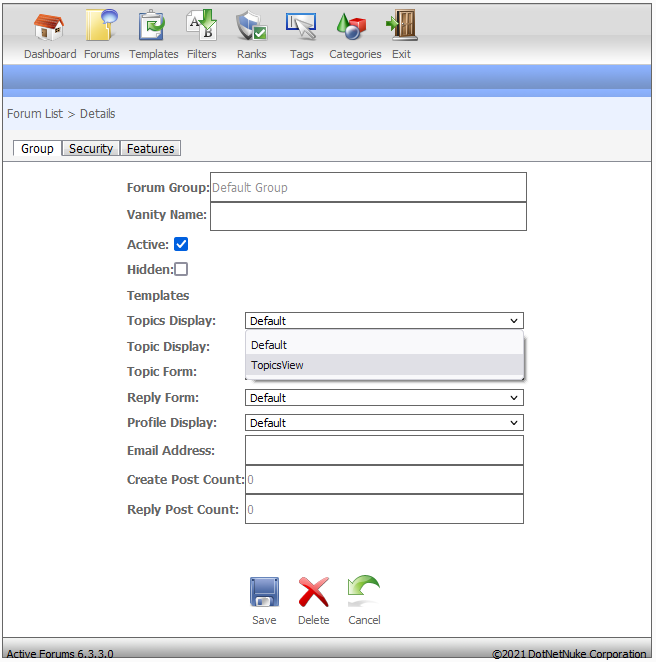Screen dimensions: 656x662
Task: Click the Categories toolbar label
Action: point(355,54)
